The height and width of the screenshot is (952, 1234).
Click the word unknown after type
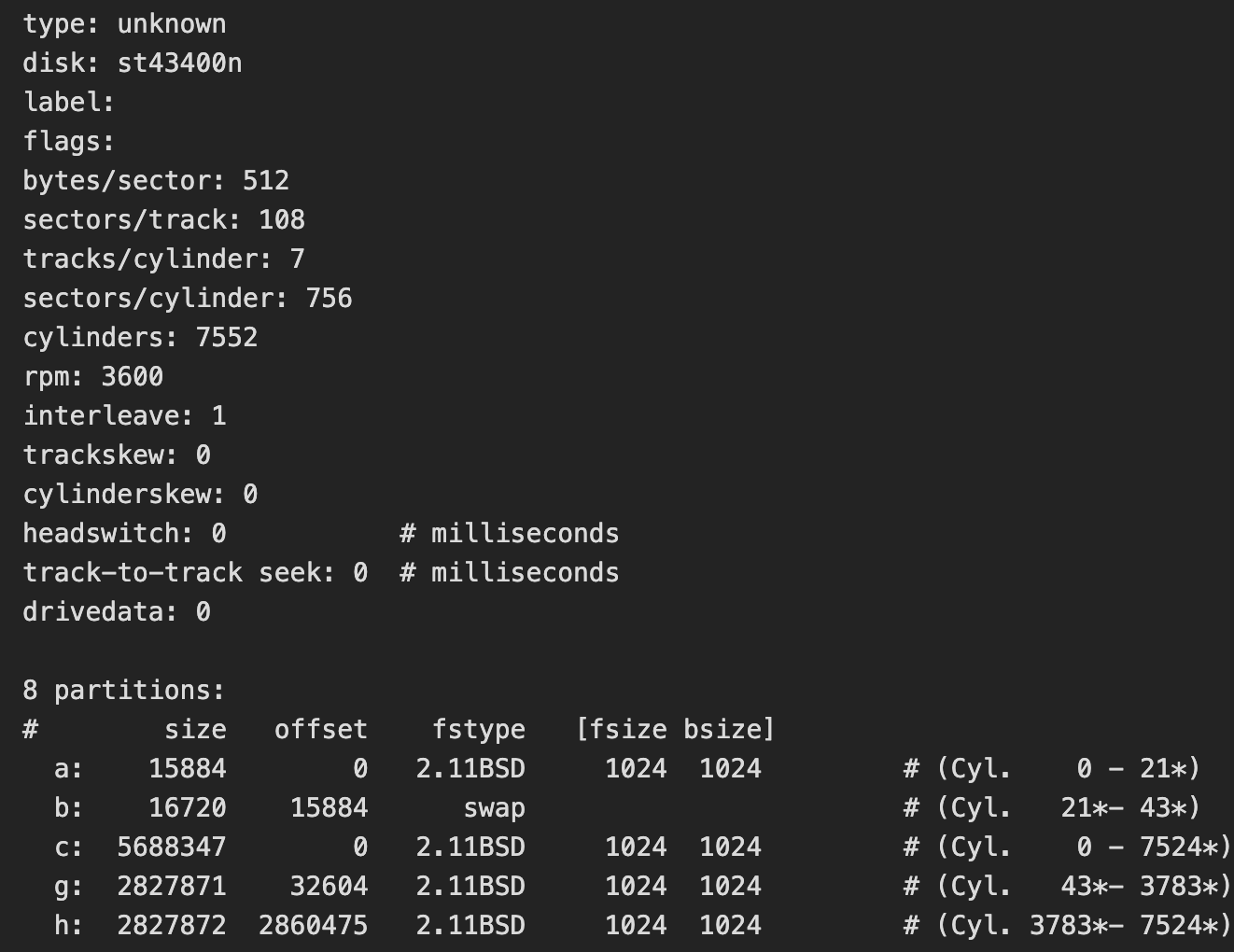172,24
